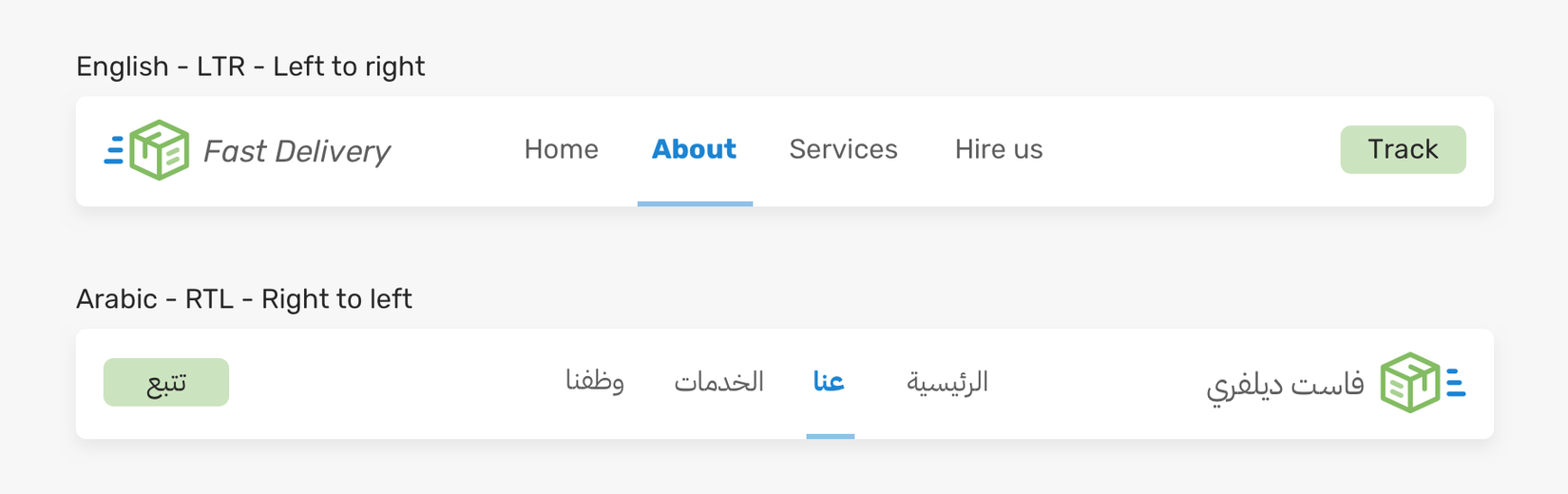Image resolution: width=1568 pixels, height=494 pixels.
Task: Click the فاست ديلفري brand name
Action: pyautogui.click(x=1285, y=385)
